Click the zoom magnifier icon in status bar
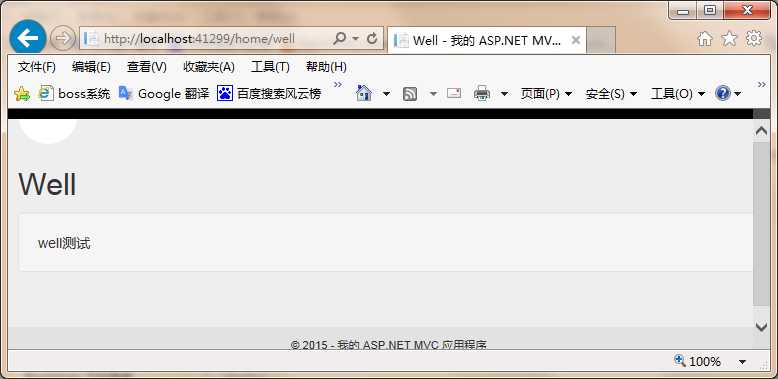778x379 pixels. pyautogui.click(x=679, y=361)
